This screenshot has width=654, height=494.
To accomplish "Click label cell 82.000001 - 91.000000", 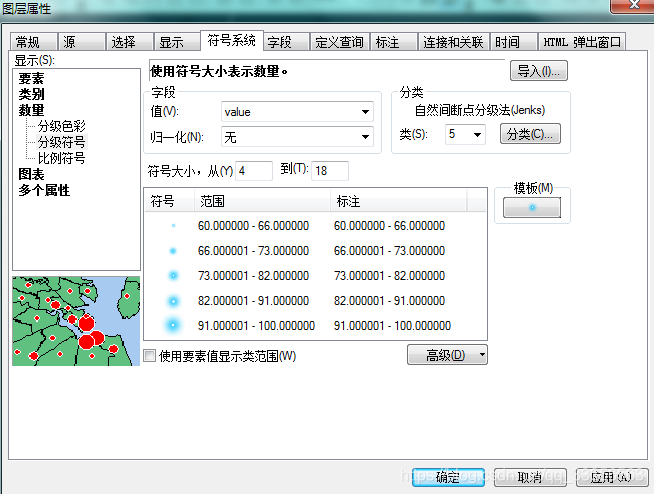I will pyautogui.click(x=389, y=301).
